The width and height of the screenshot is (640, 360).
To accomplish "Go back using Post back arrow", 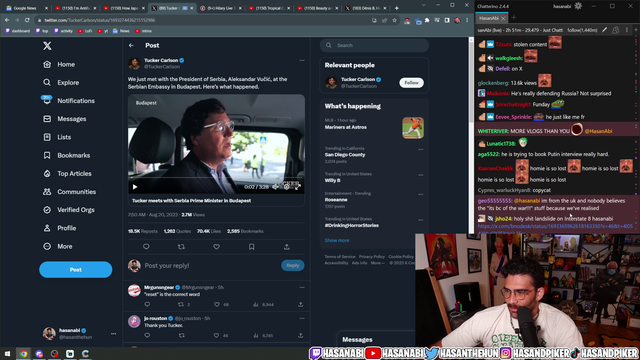I will [131, 45].
